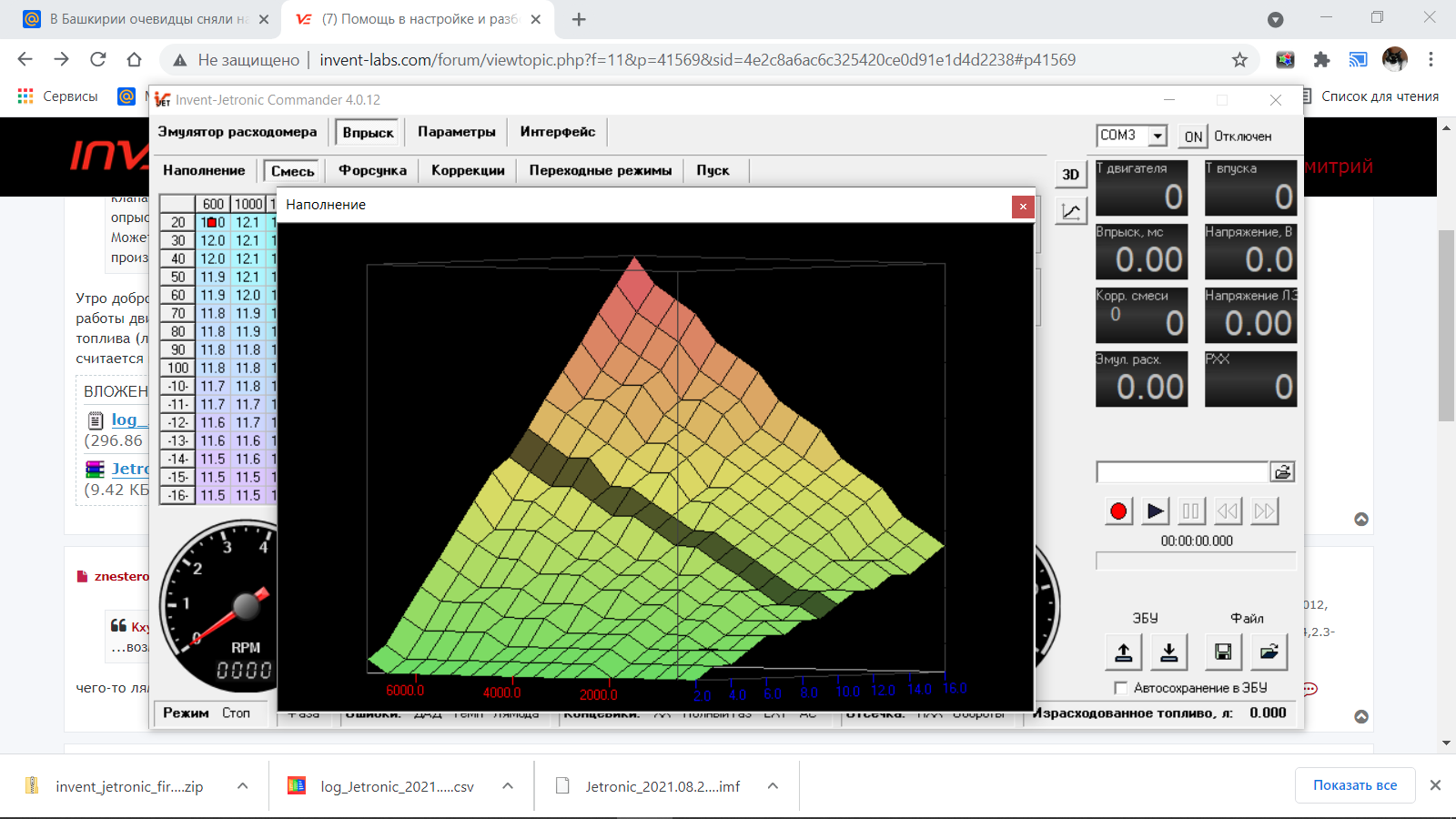Toggle the ON connection button
The image size is (1456, 819).
tap(1193, 136)
